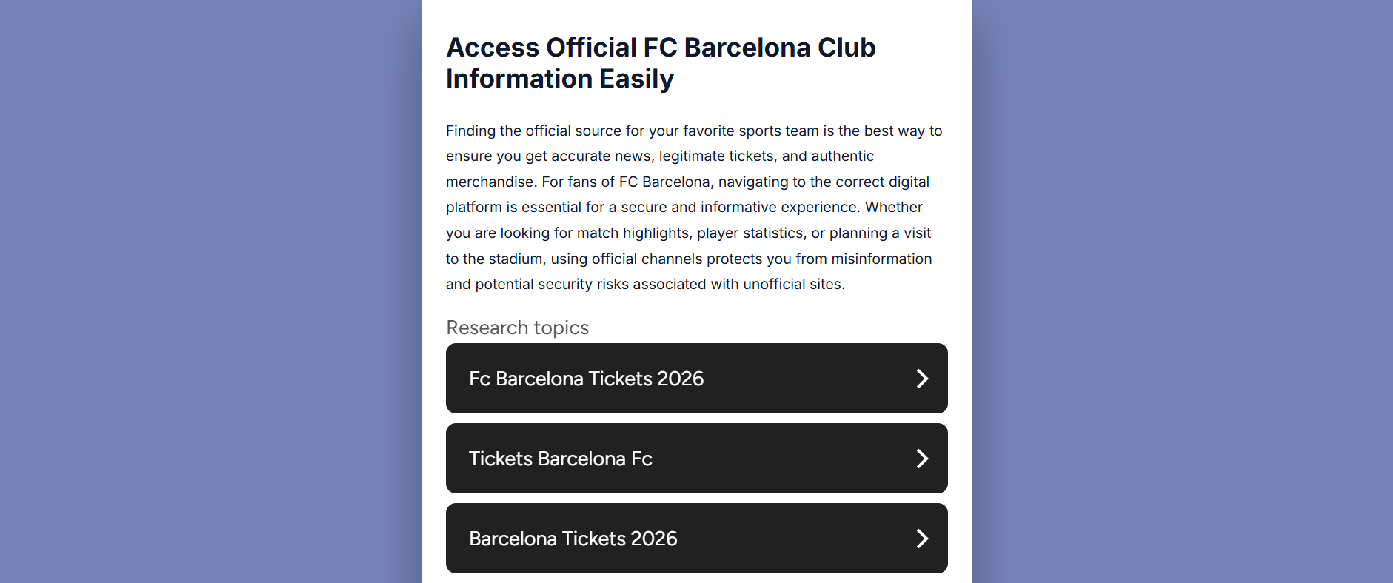
Task: Open the Tickets Barcelona Fc topic
Action: click(696, 458)
